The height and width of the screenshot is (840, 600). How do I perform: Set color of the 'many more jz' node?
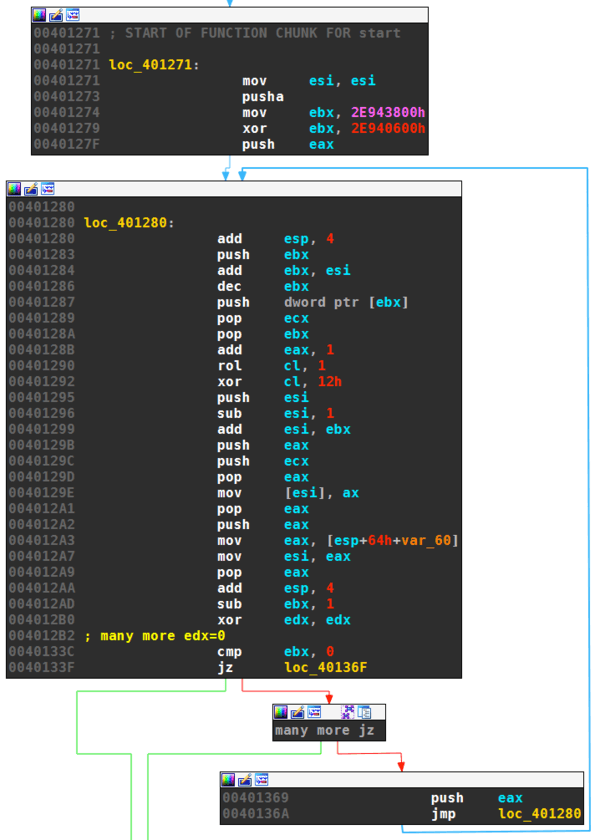[x=281, y=712]
